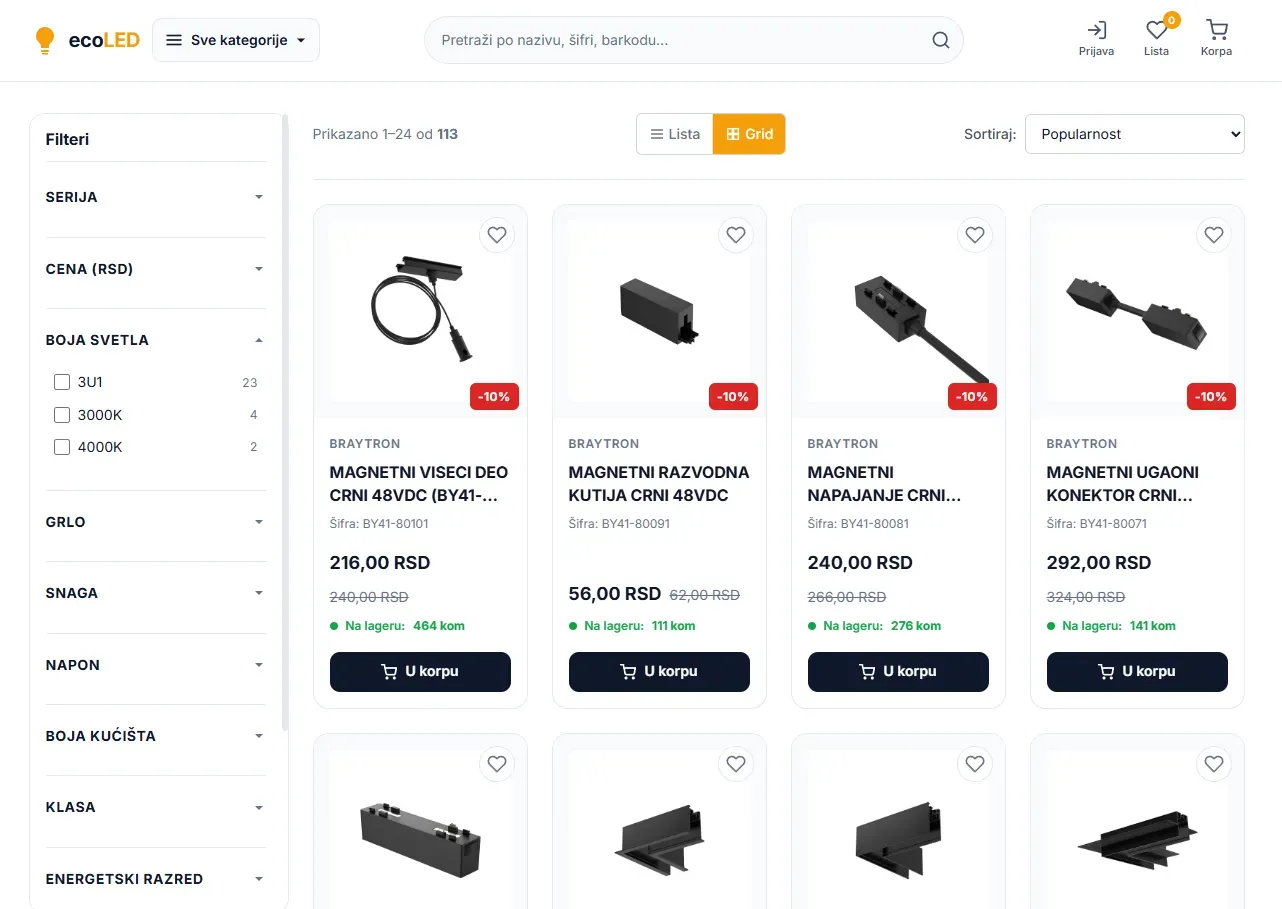Add BY41-80091 product to cart
Screen dimensions: 1282x909
click(x=659, y=672)
